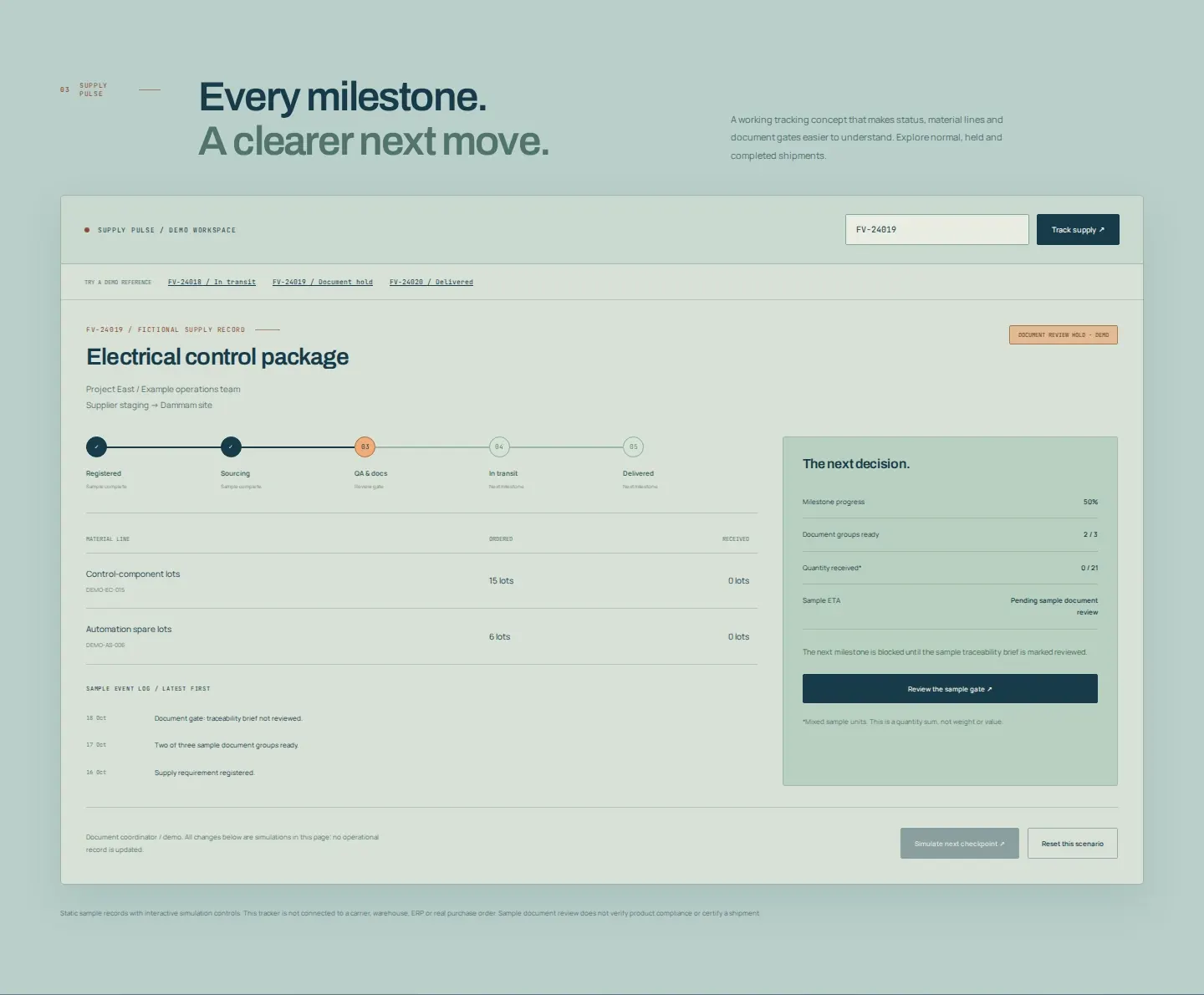Select the 05 Delivered milestone marker
The image size is (1204, 995).
pos(633,447)
